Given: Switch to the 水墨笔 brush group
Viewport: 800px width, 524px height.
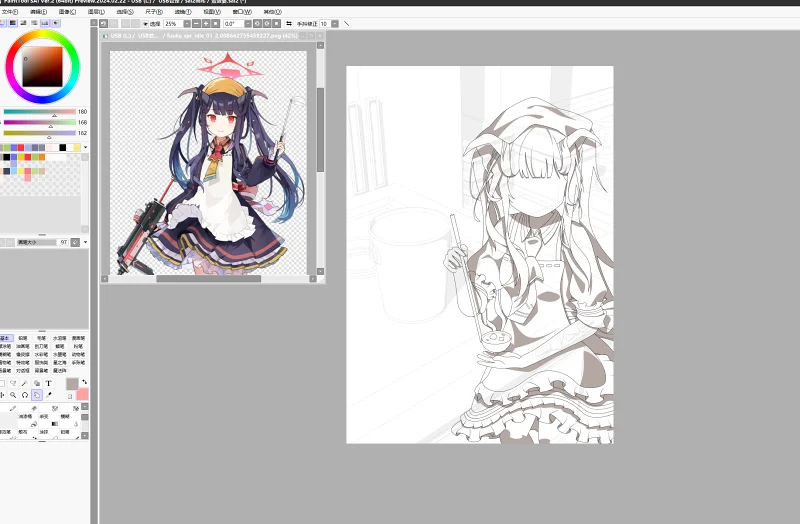Looking at the screenshot, I should [x=60, y=354].
